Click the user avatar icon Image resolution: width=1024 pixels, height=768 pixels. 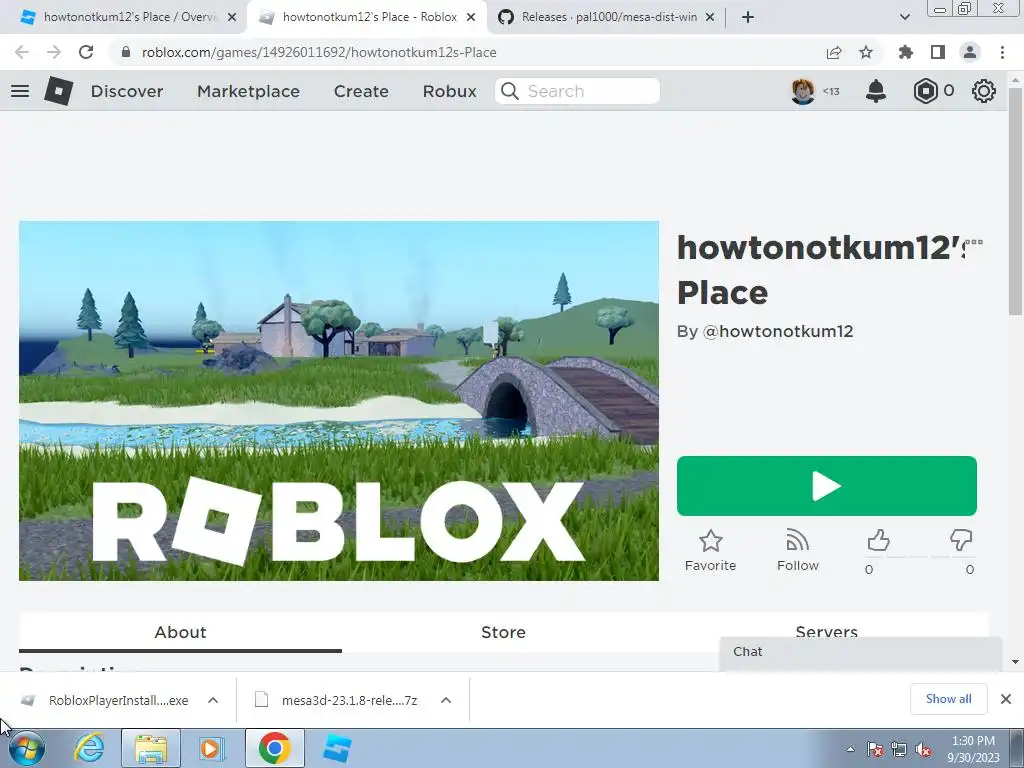coord(803,91)
